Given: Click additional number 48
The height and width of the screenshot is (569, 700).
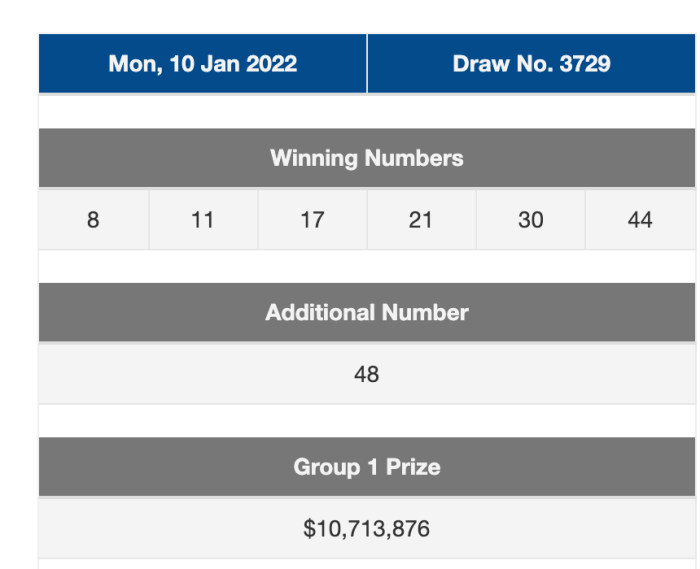Looking at the screenshot, I should 367,374.
